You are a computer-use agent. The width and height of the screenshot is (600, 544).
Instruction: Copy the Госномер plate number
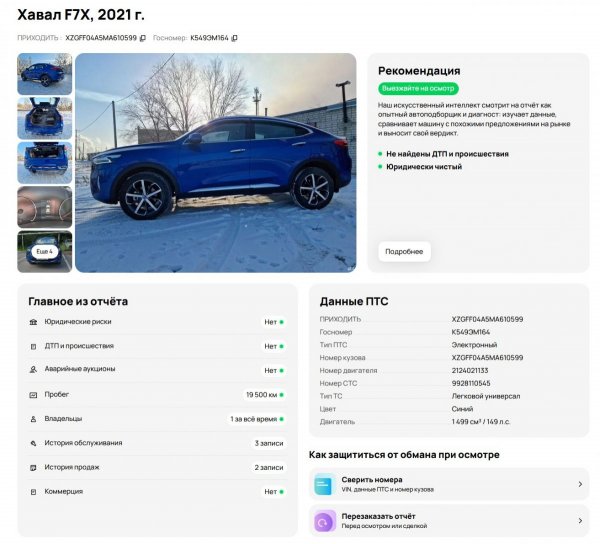(x=235, y=38)
